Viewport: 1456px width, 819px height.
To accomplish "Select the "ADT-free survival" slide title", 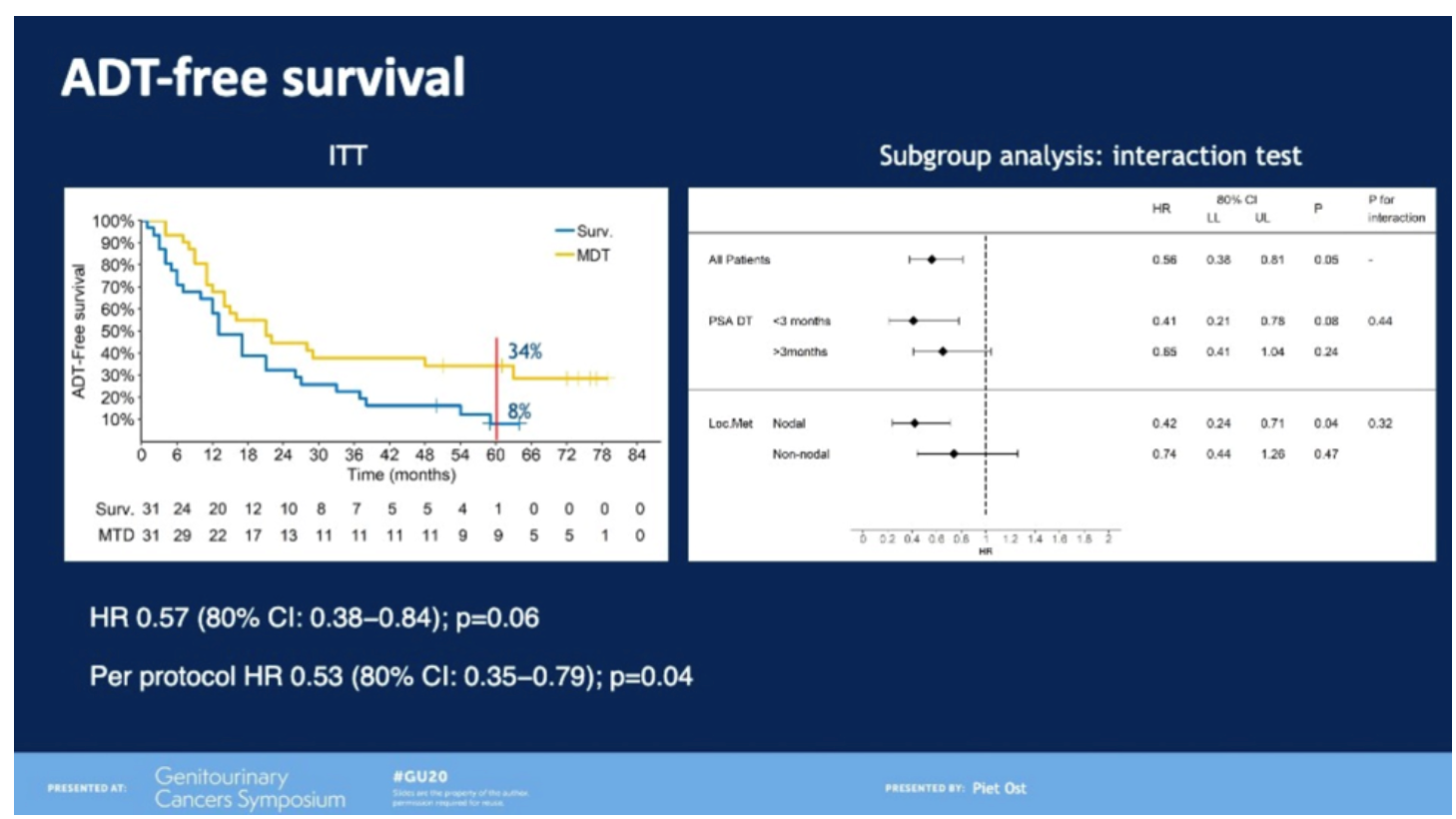I will [264, 78].
